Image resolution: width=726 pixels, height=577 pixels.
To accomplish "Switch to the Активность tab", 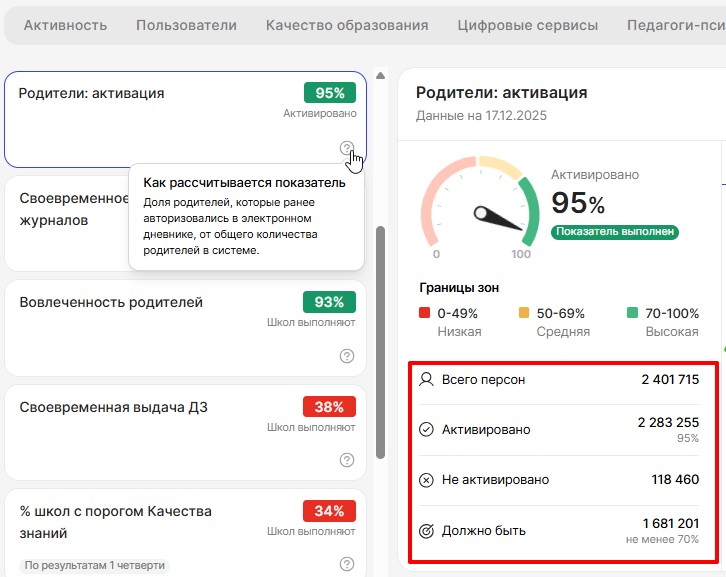I will coord(65,25).
